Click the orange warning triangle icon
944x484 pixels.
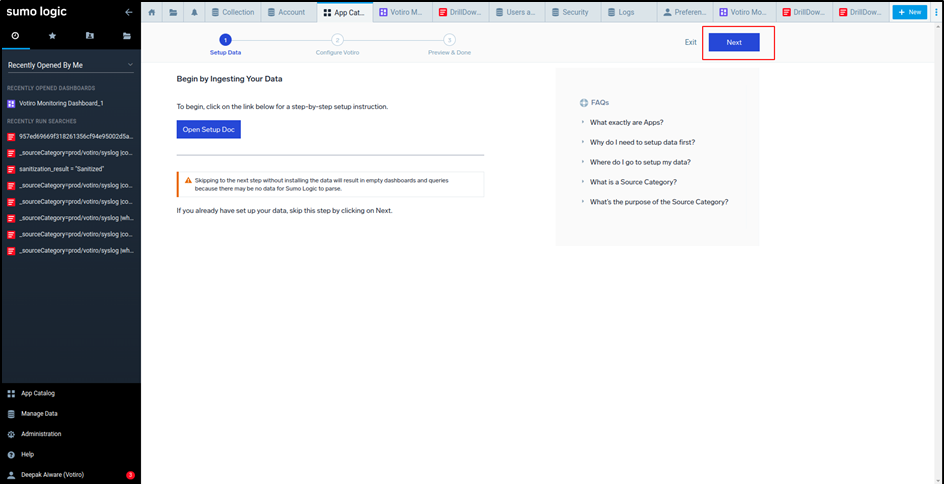(188, 180)
